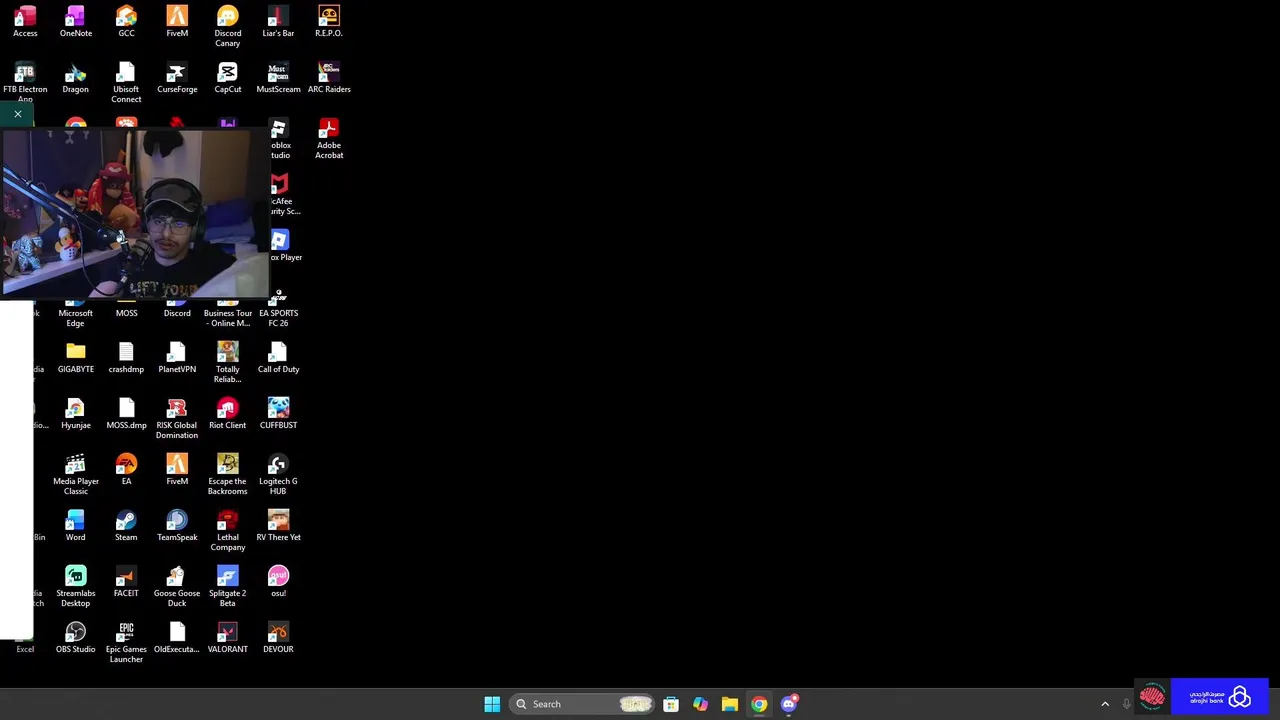Screen dimensions: 1280x720
Task: Select the Dragon desktop icon
Action: (x=76, y=77)
